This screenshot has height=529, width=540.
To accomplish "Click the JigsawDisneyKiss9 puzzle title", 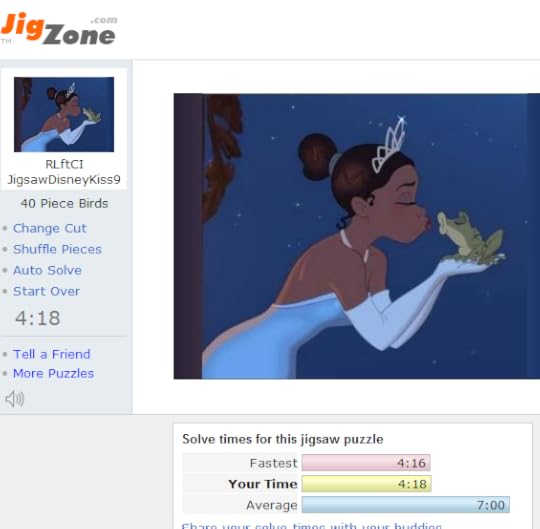I will pyautogui.click(x=64, y=180).
